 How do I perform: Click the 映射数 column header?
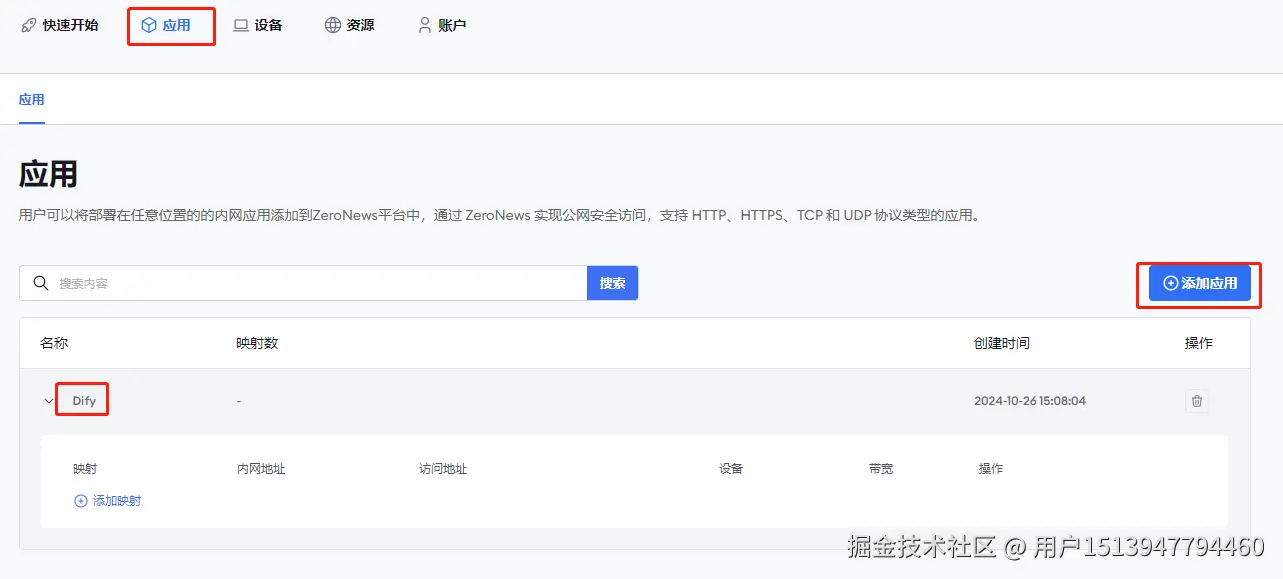(257, 343)
